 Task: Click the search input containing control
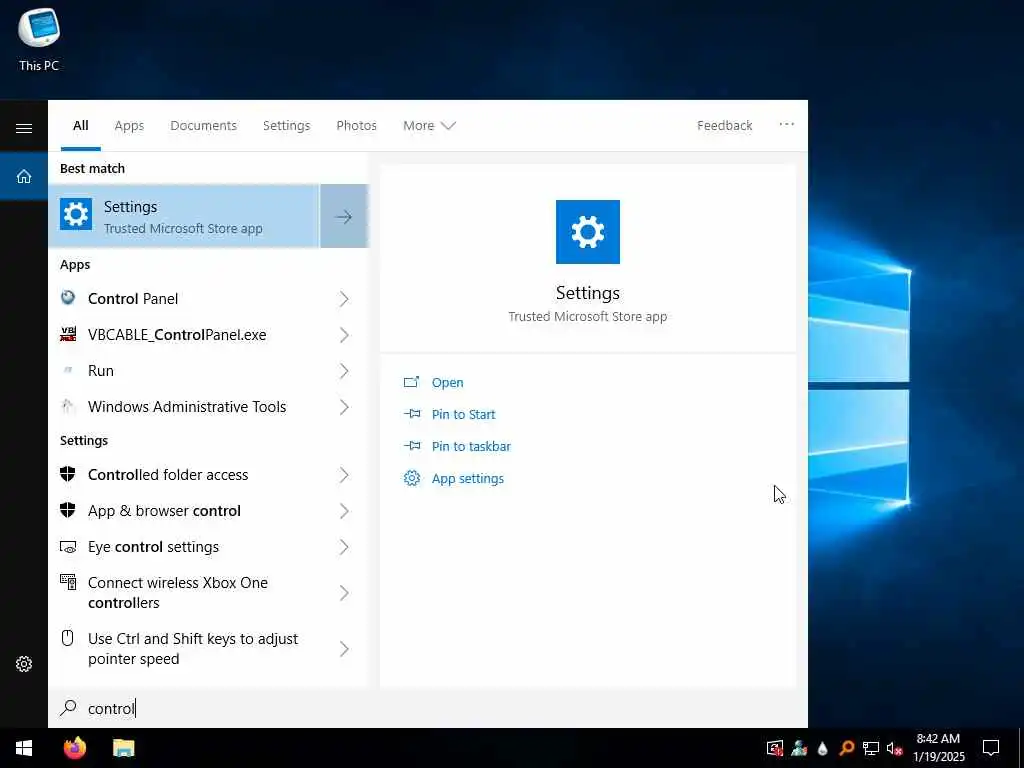(x=428, y=708)
